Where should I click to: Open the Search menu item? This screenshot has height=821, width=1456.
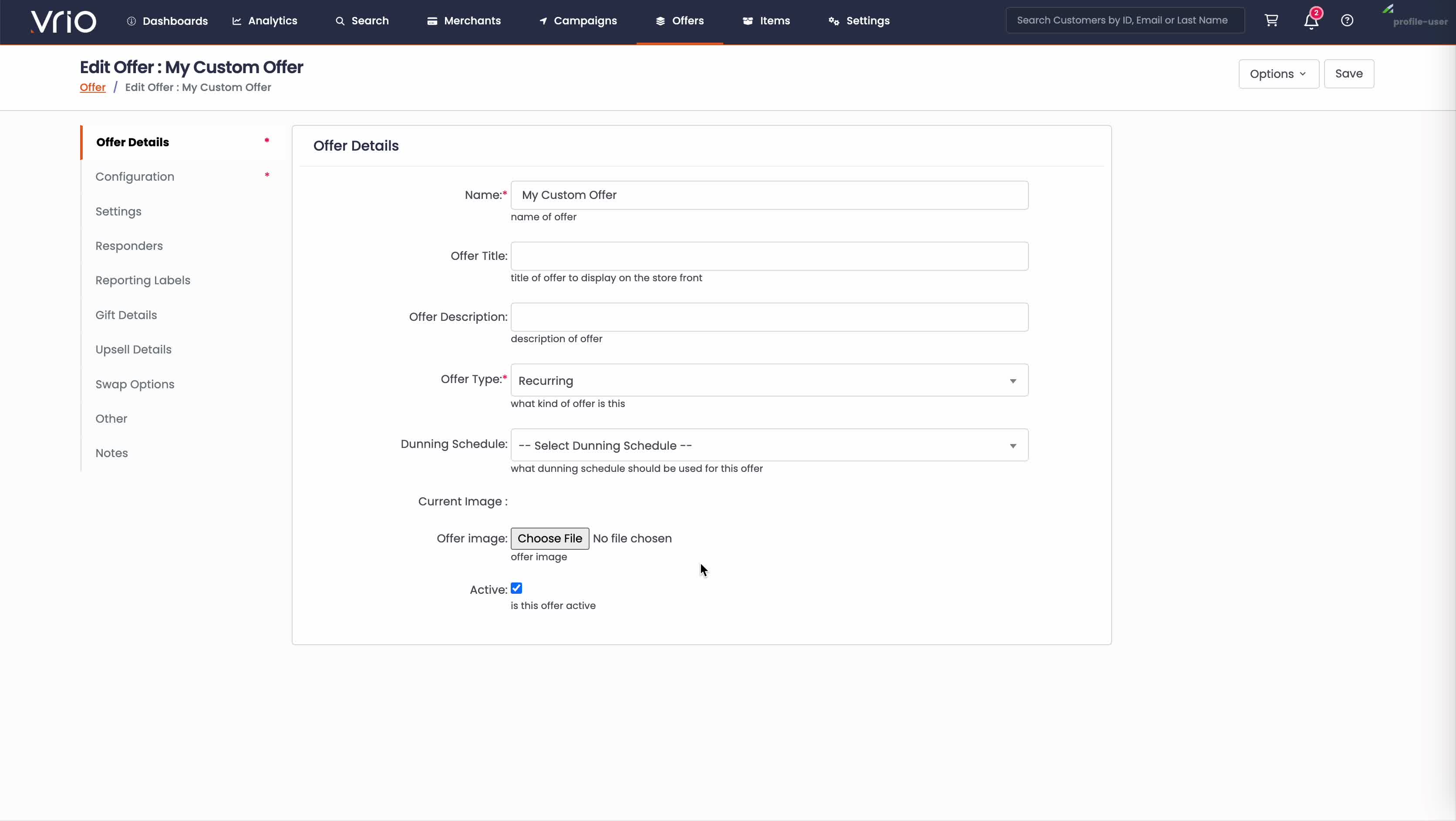pos(362,21)
